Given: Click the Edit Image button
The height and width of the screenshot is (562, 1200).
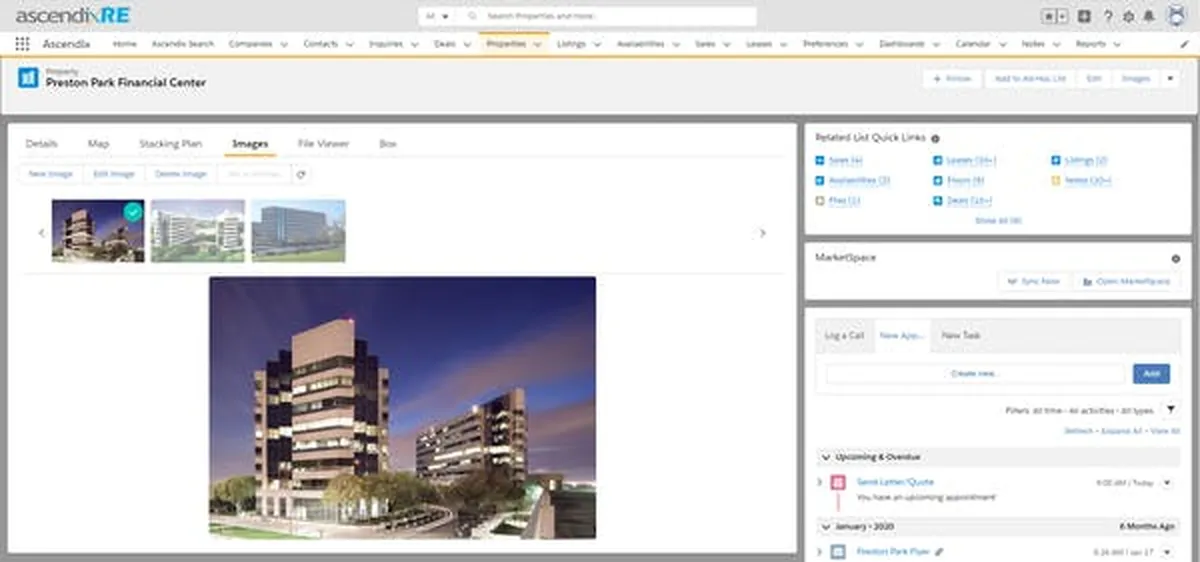Looking at the screenshot, I should point(114,174).
